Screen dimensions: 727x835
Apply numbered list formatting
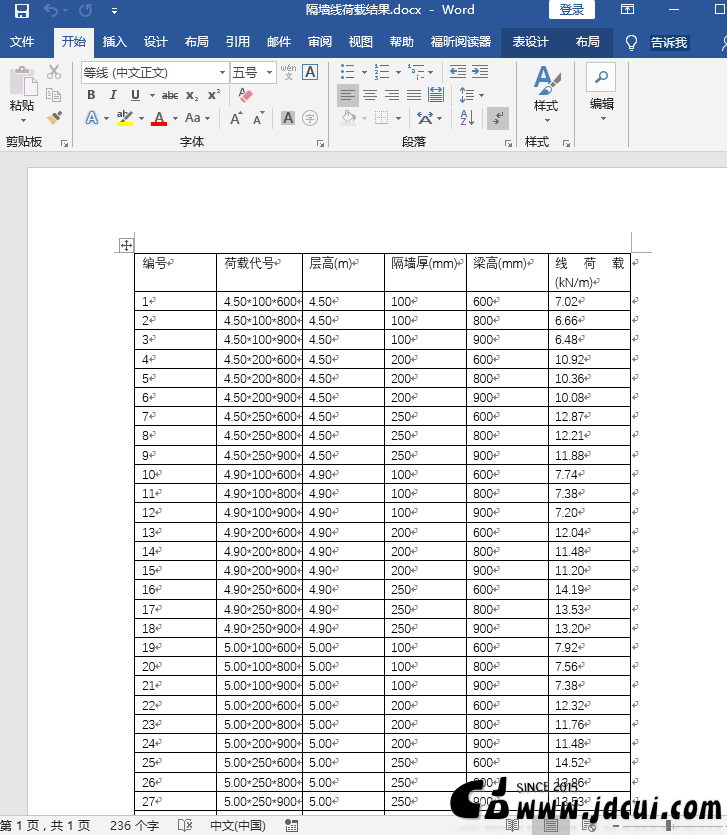coord(382,72)
